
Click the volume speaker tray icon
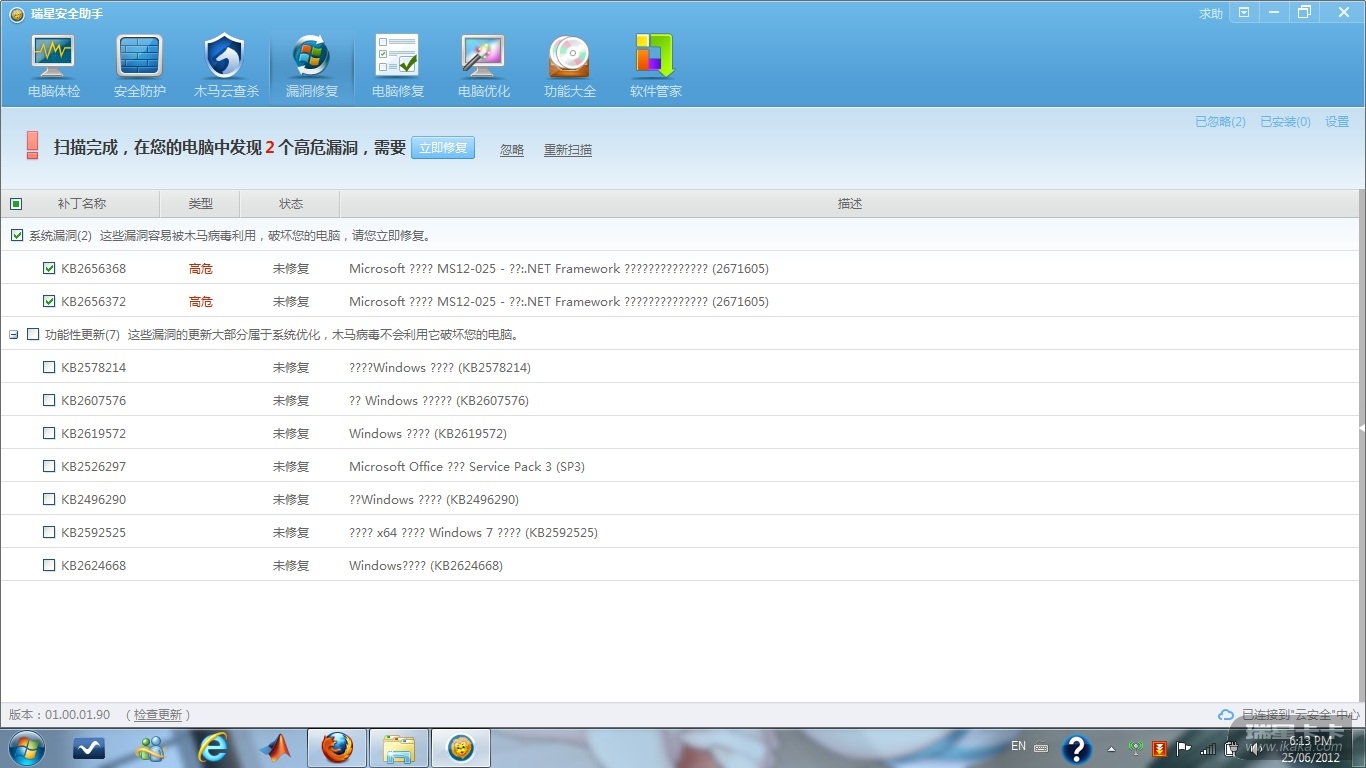pos(1256,748)
